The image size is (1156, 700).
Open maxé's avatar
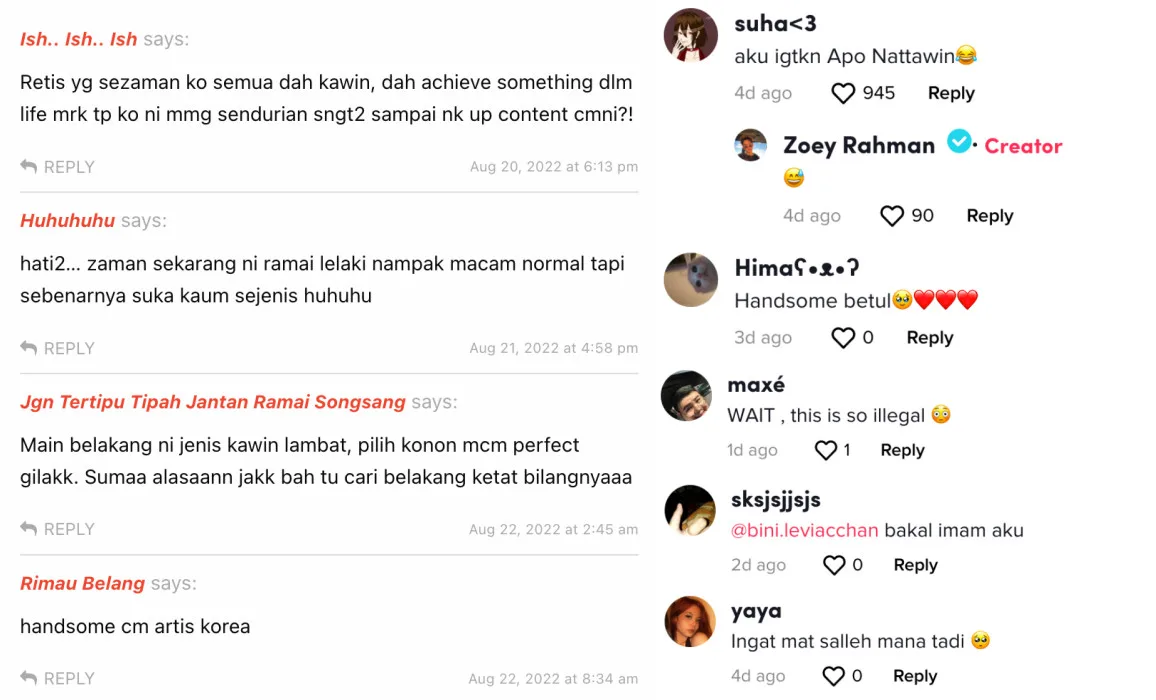(686, 396)
